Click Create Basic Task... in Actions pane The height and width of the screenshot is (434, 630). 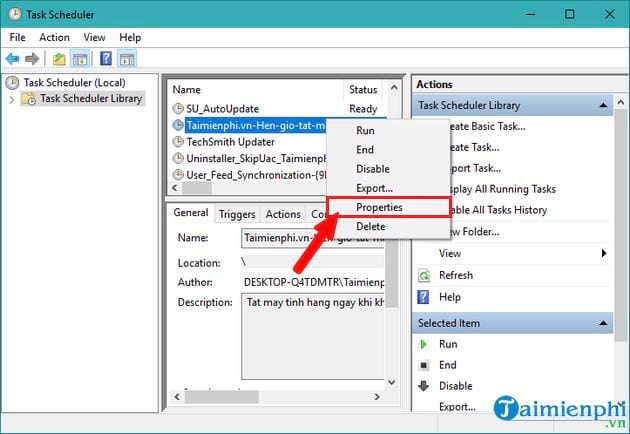pos(487,126)
